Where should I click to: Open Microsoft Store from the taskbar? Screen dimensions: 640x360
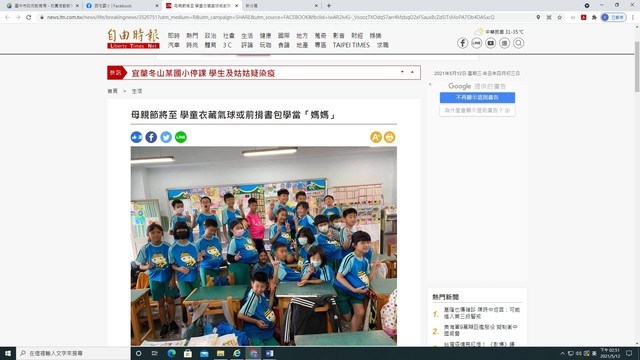pos(188,353)
